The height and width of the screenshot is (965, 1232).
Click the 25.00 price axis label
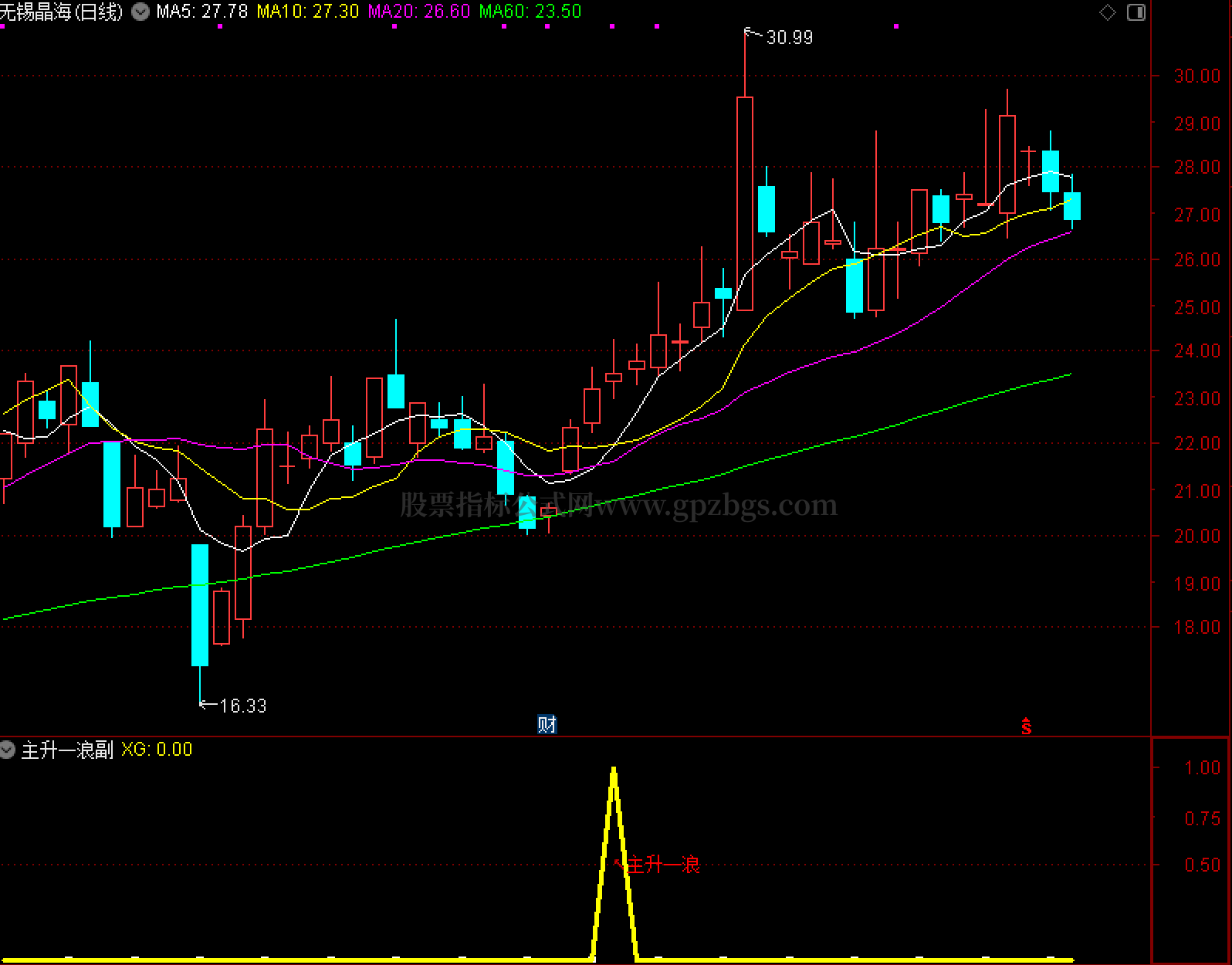pos(1197,307)
